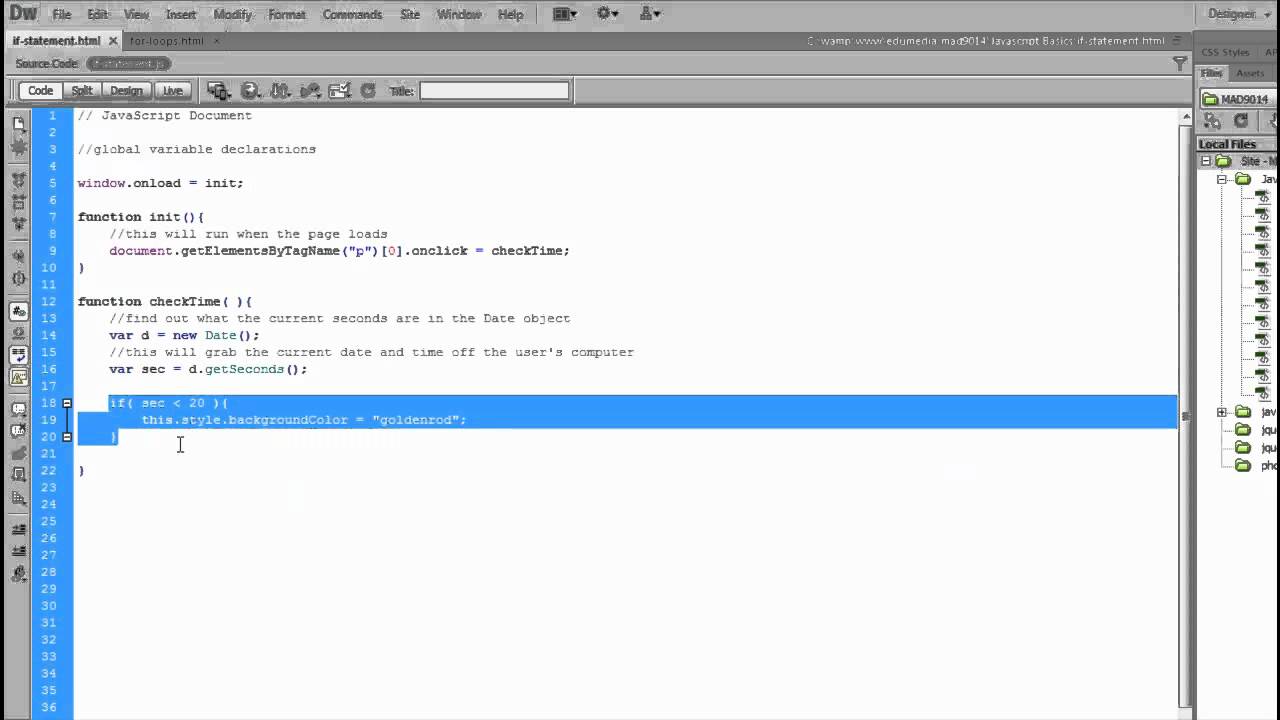1280x720 pixels.
Task: Click the Check Browser Compatibility icon
Action: [340, 90]
